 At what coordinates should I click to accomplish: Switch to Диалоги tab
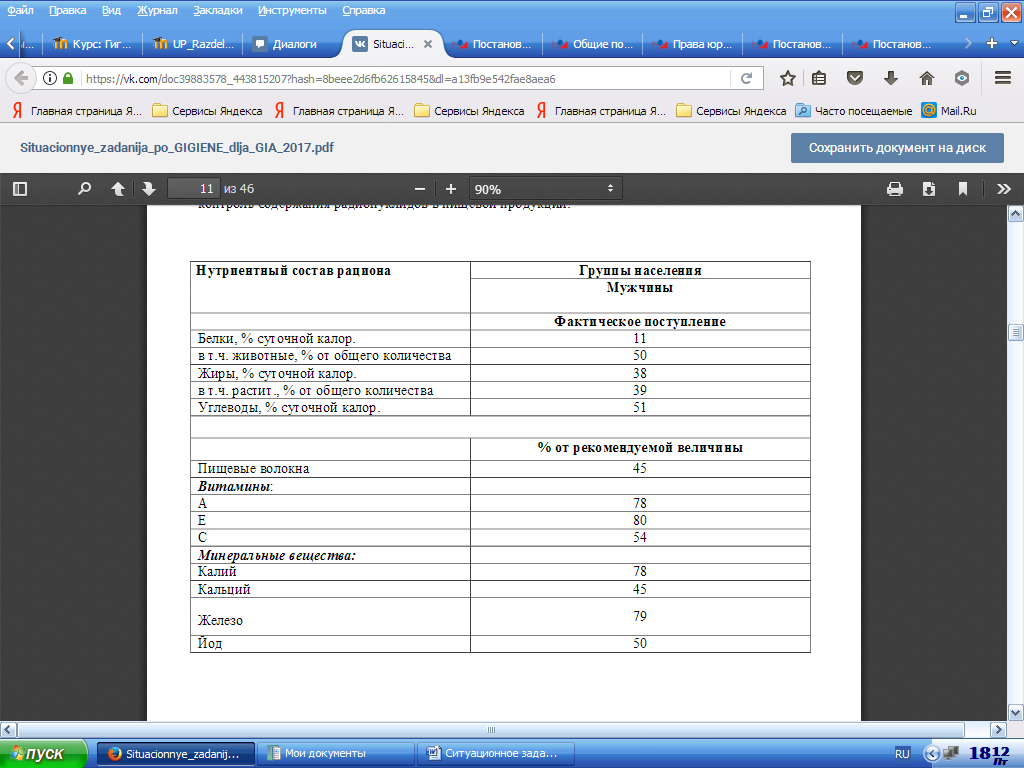(293, 44)
